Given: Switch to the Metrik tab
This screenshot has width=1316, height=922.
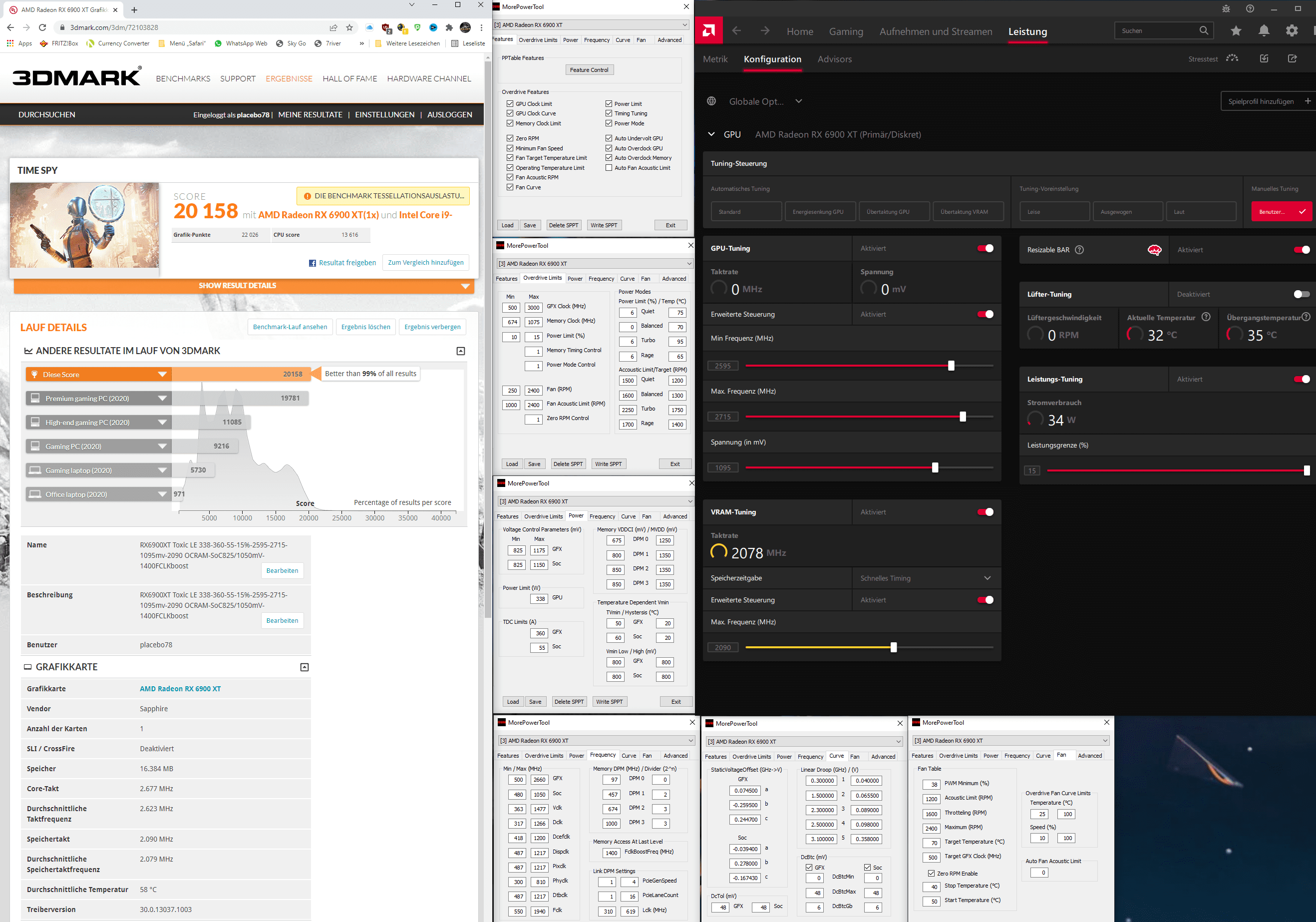Looking at the screenshot, I should 715,59.
